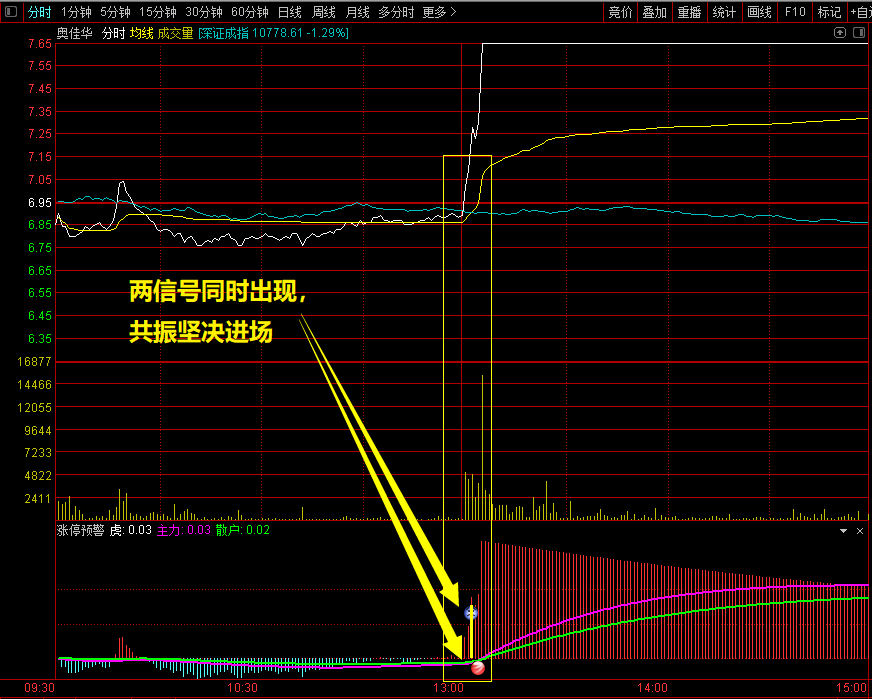
Task: Click the red ball signal marker
Action: pos(477,666)
